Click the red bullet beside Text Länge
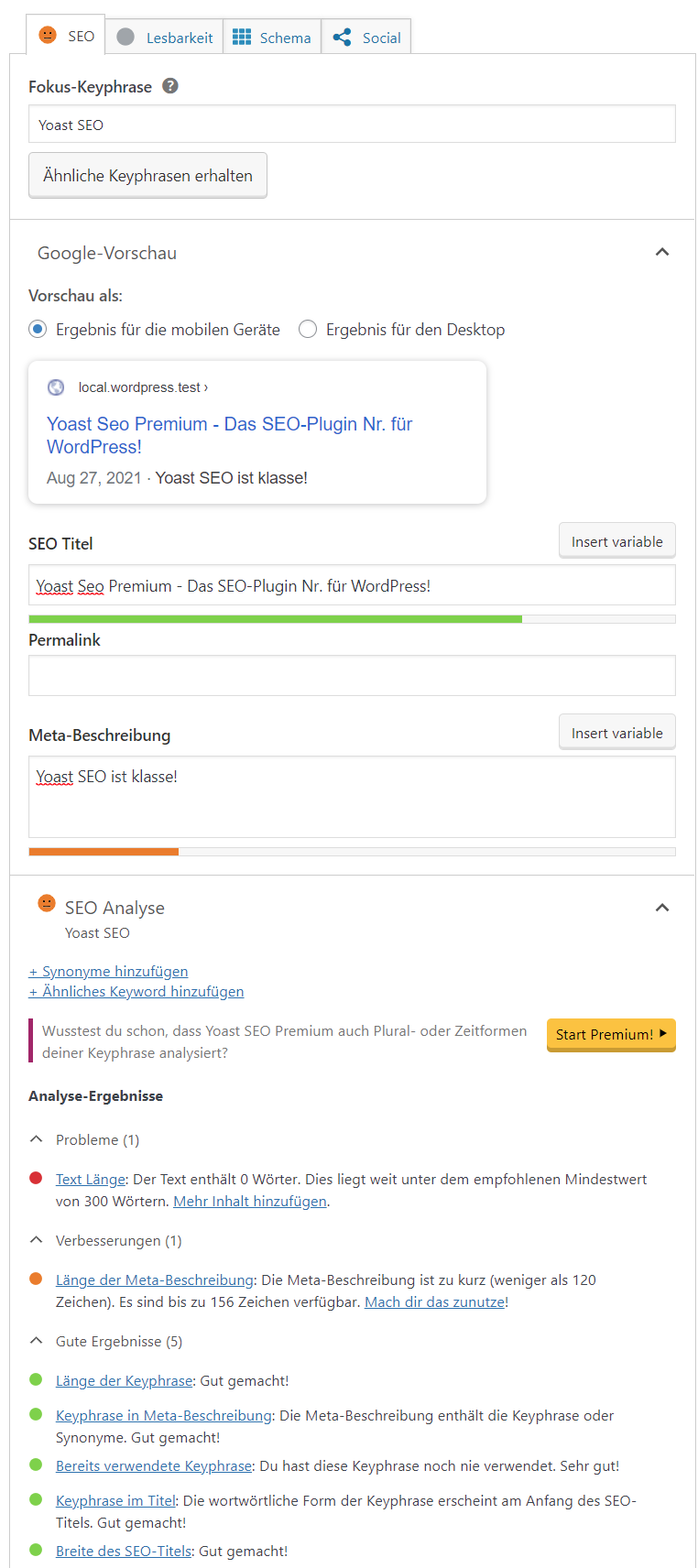The image size is (698, 1568). [x=36, y=1180]
